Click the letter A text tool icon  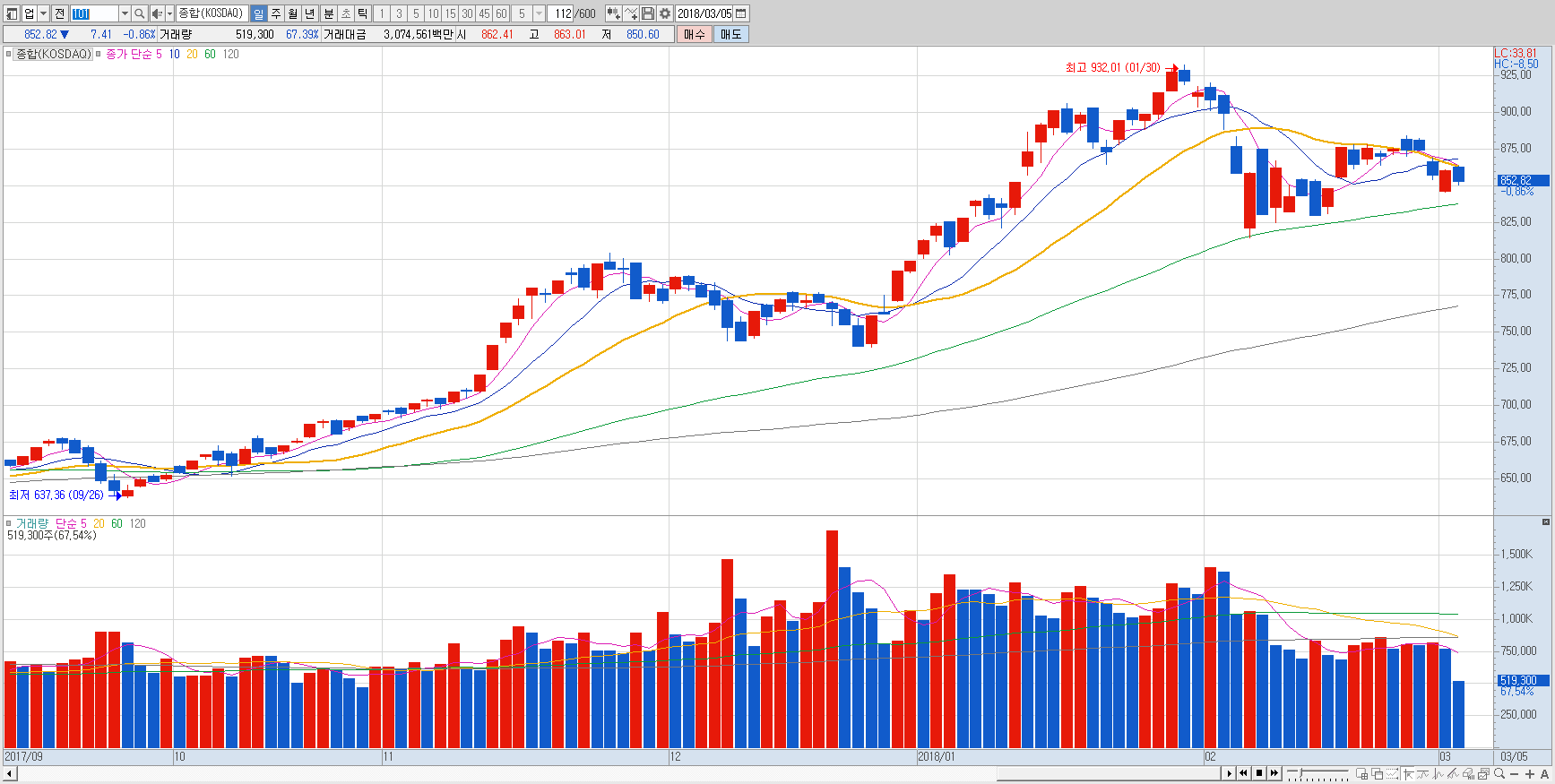pos(1544,773)
